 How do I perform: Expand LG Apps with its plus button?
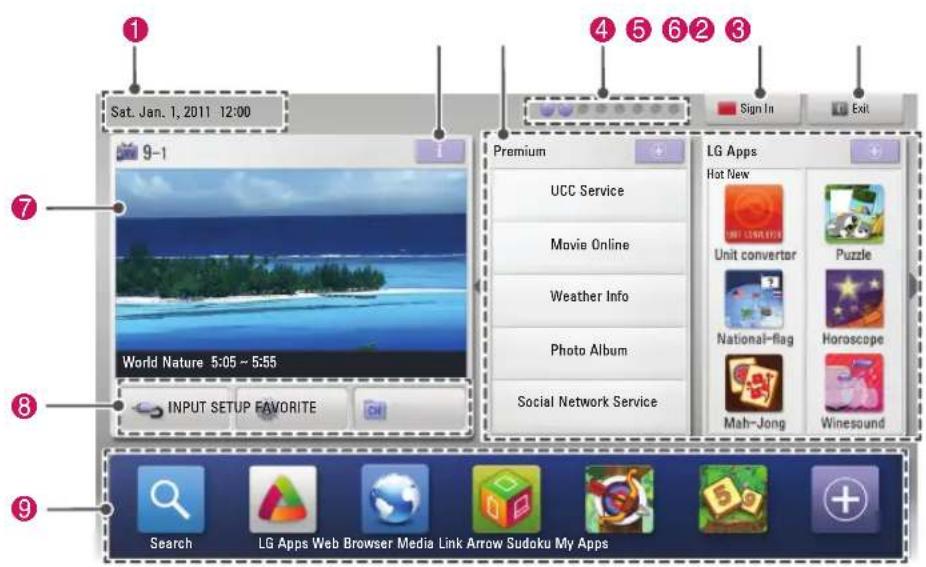[875, 152]
